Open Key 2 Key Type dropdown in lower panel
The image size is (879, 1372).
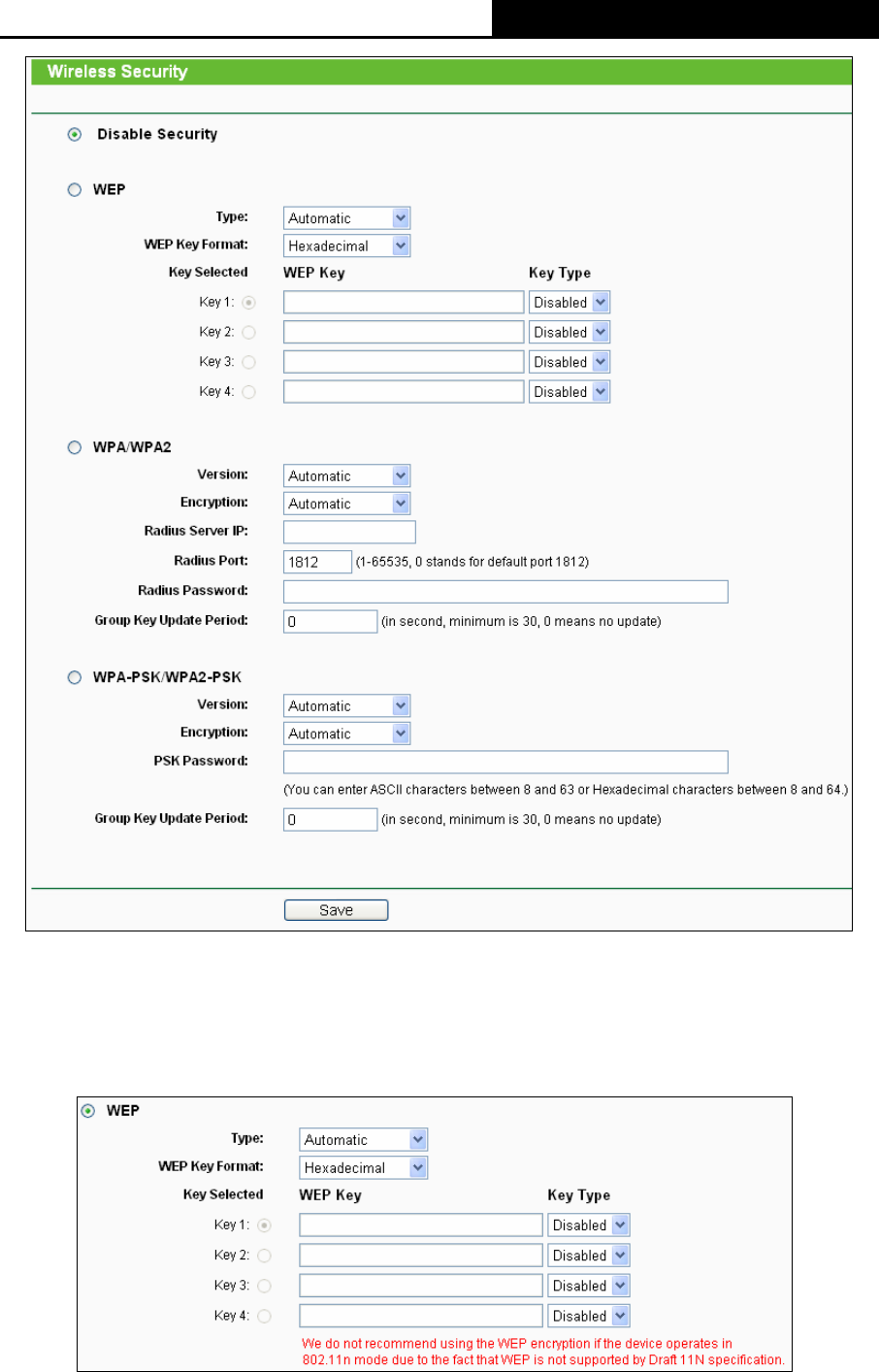tap(589, 1256)
